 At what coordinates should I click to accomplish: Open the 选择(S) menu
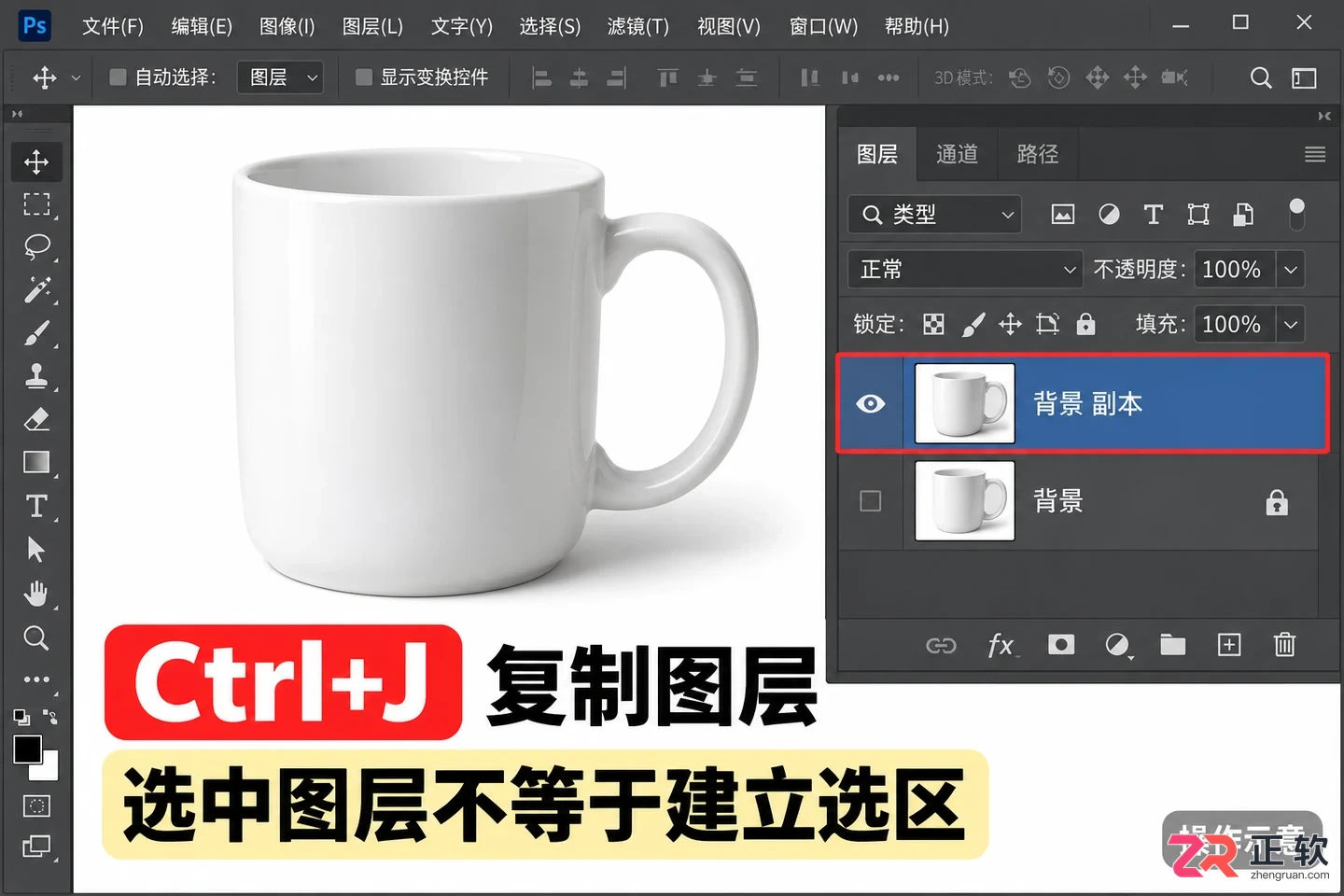[550, 26]
